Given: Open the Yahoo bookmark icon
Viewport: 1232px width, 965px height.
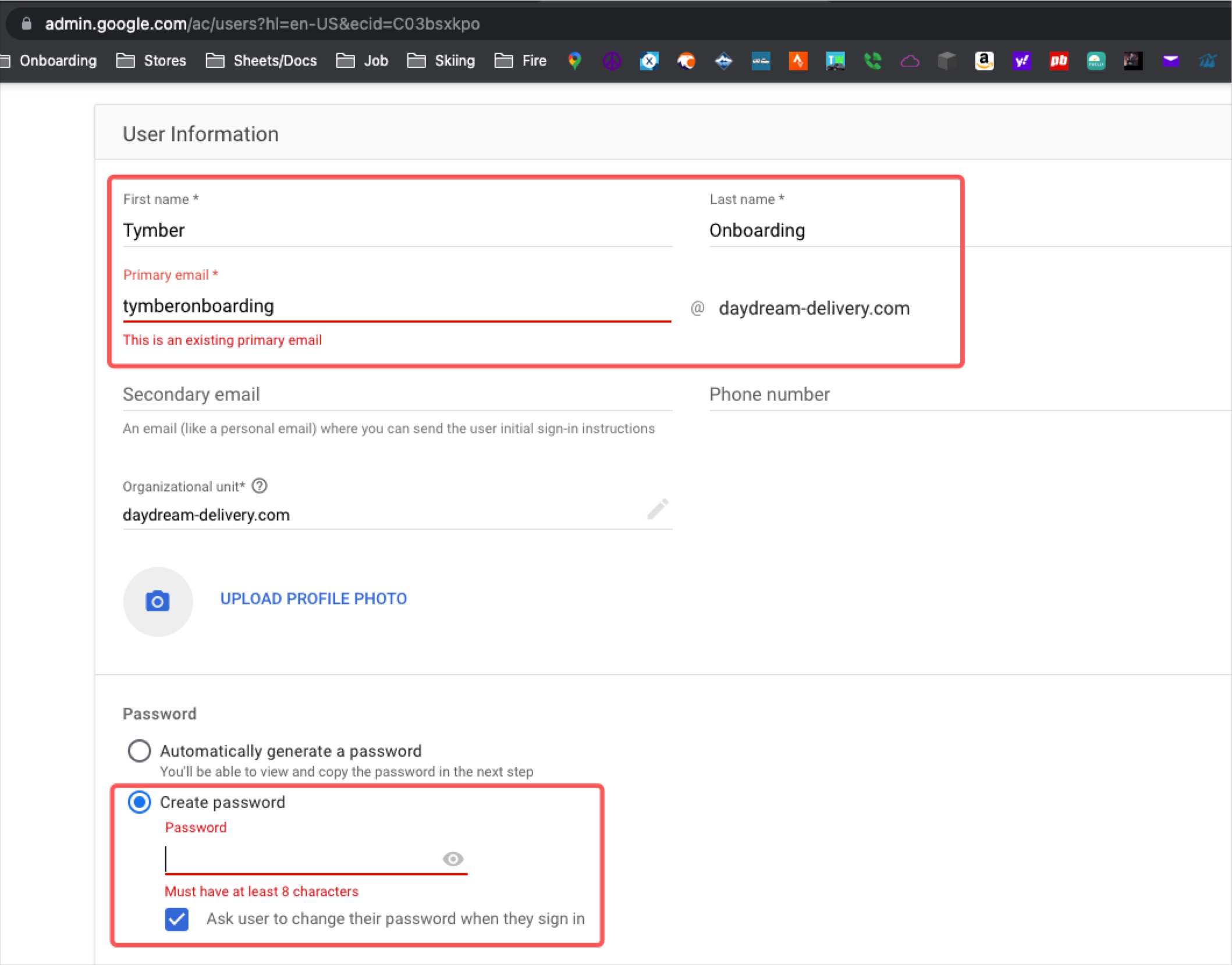Looking at the screenshot, I should (x=1021, y=61).
